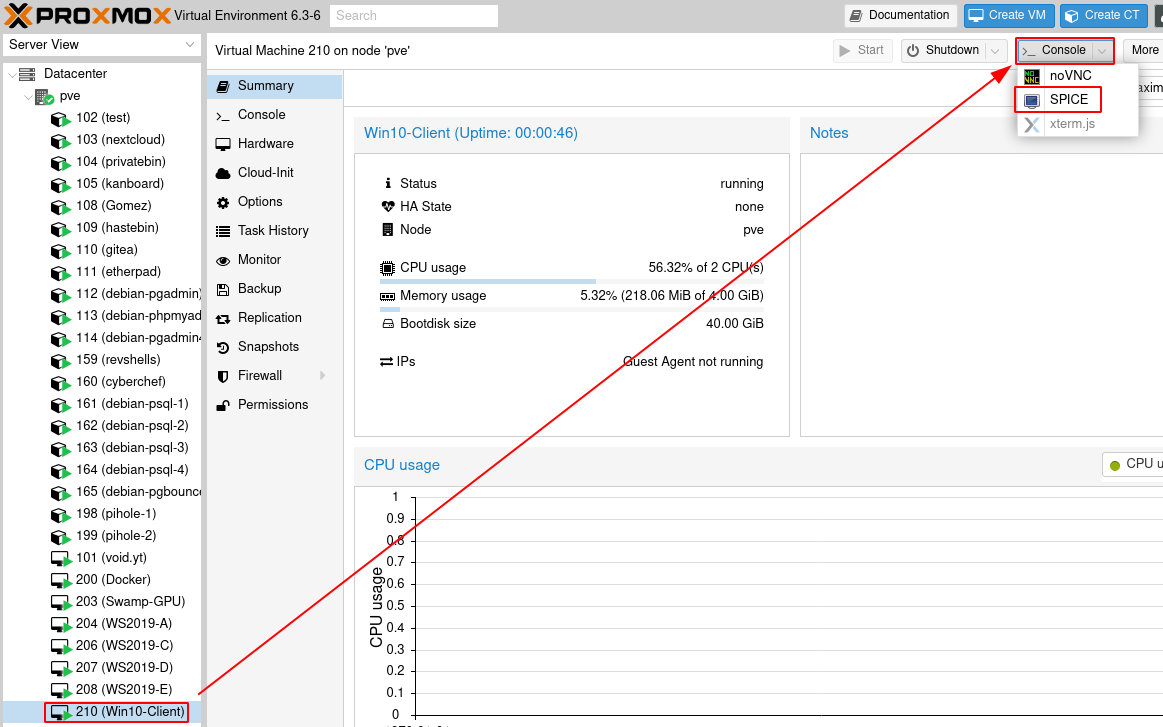This screenshot has width=1163, height=727.
Task: Select 161 (debian-psql-1) container
Action: pyautogui.click(x=102, y=404)
